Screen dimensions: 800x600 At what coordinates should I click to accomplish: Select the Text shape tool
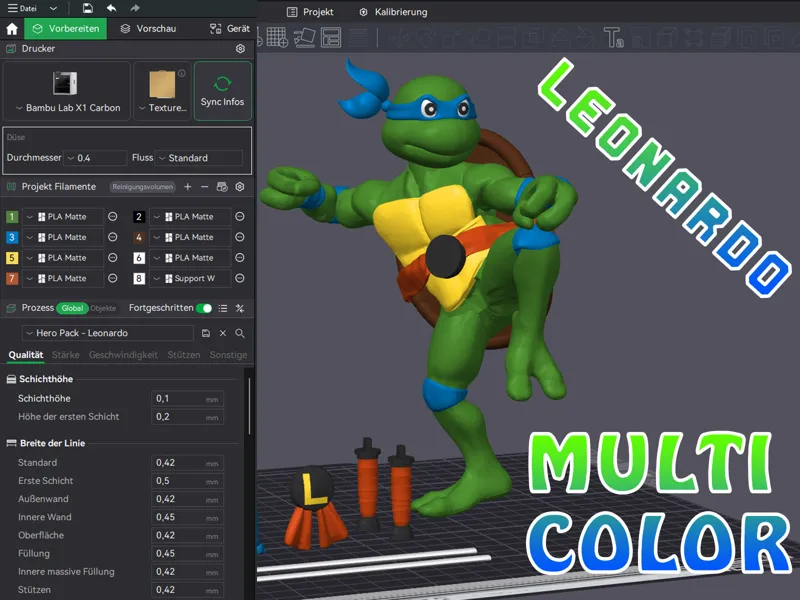point(614,37)
